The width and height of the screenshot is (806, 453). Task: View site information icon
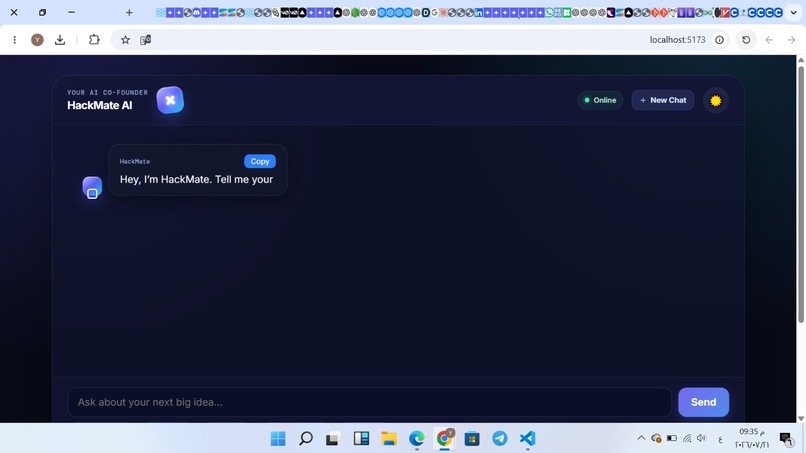click(x=720, y=40)
